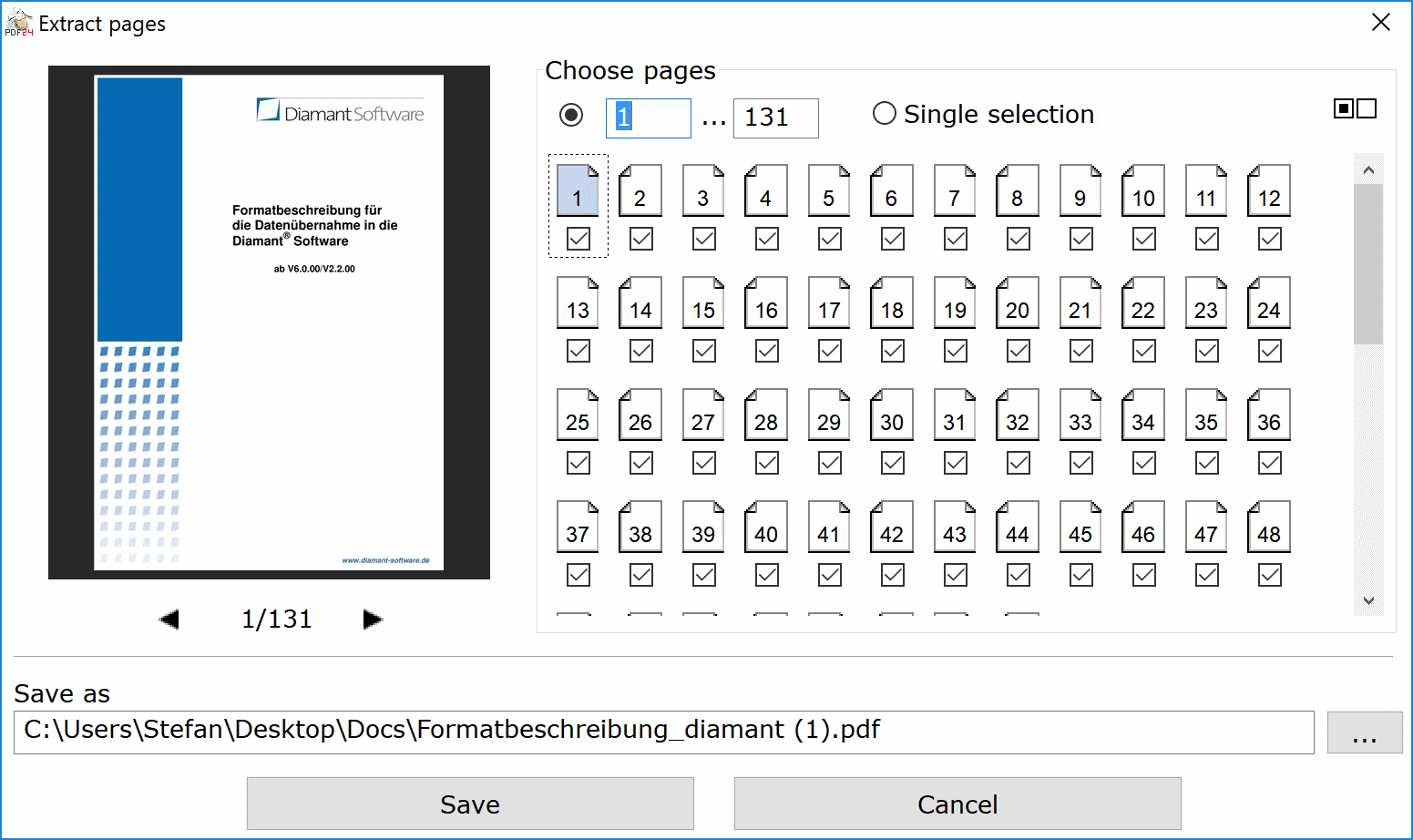The height and width of the screenshot is (840, 1413).
Task: Click the page 48 thumbnail icon
Action: (1268, 527)
